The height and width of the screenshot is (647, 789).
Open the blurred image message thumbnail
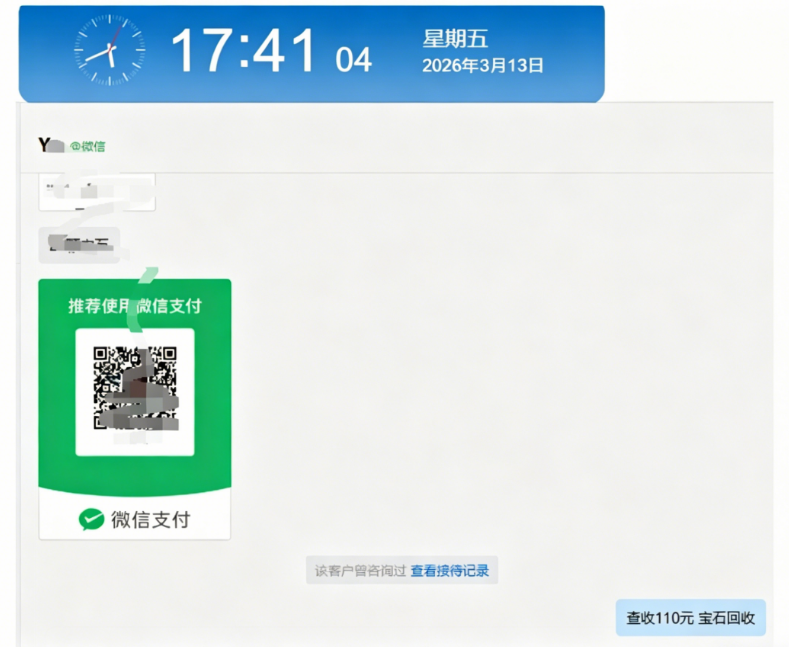coord(97,192)
